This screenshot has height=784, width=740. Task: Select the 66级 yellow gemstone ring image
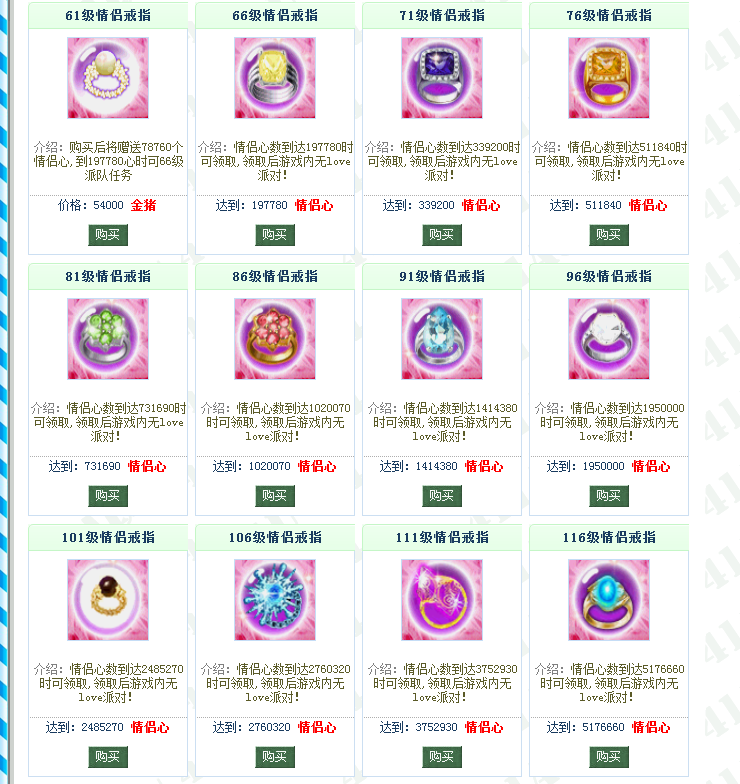coord(275,78)
